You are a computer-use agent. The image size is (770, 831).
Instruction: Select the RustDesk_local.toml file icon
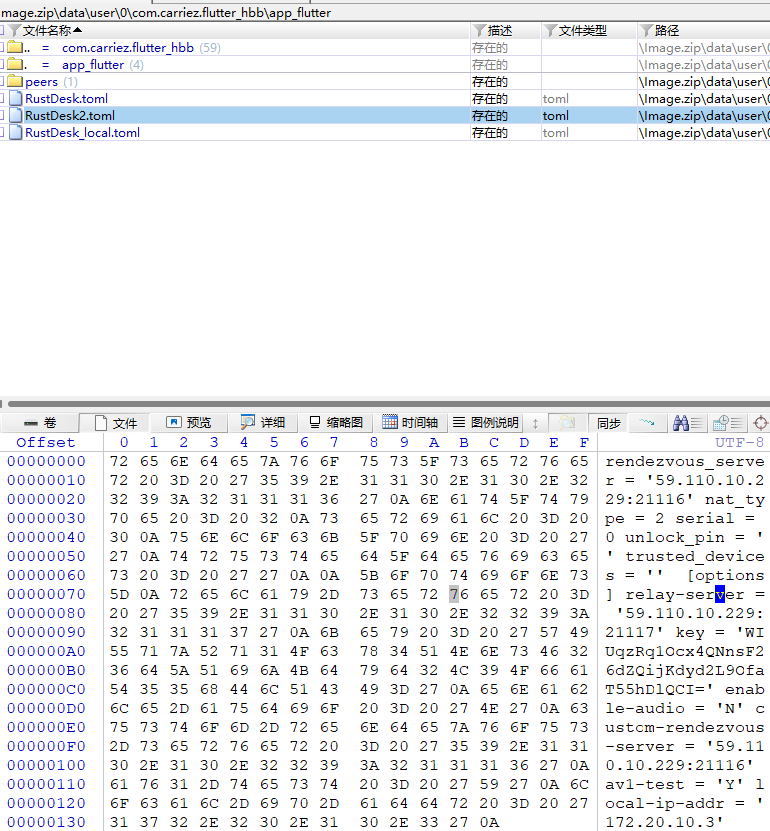click(16, 132)
